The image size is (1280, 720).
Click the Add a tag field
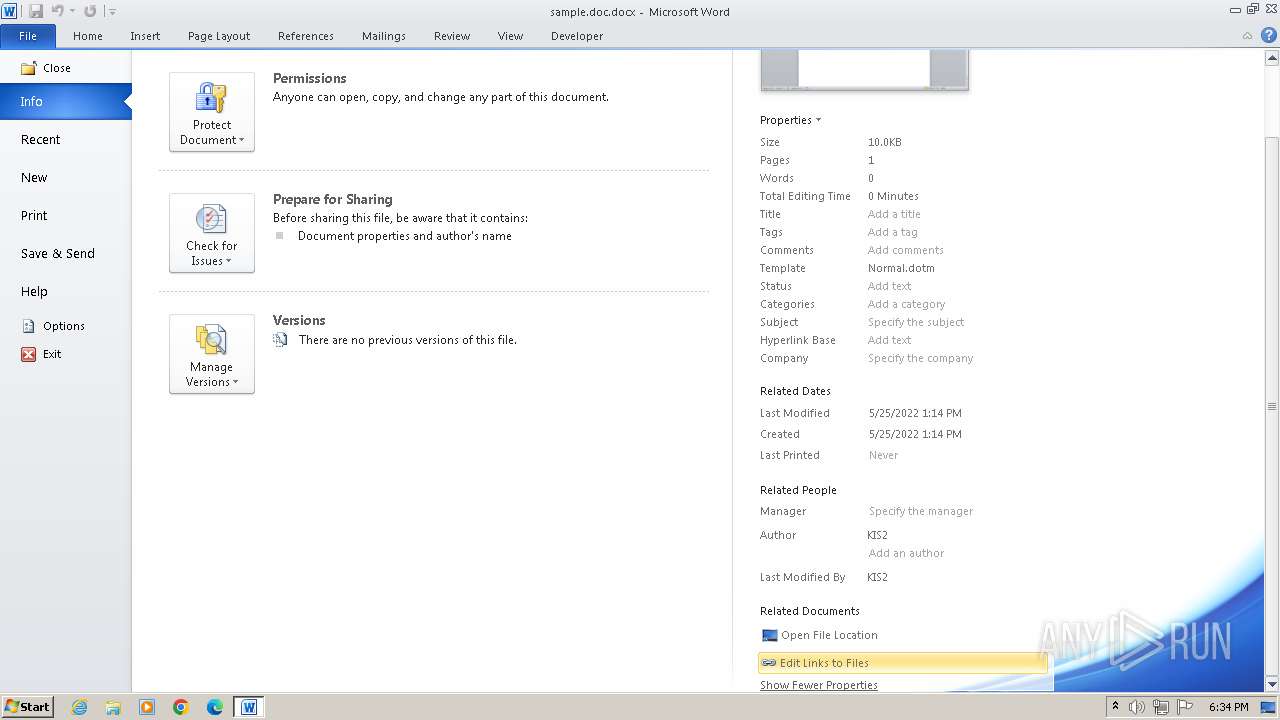coord(892,232)
